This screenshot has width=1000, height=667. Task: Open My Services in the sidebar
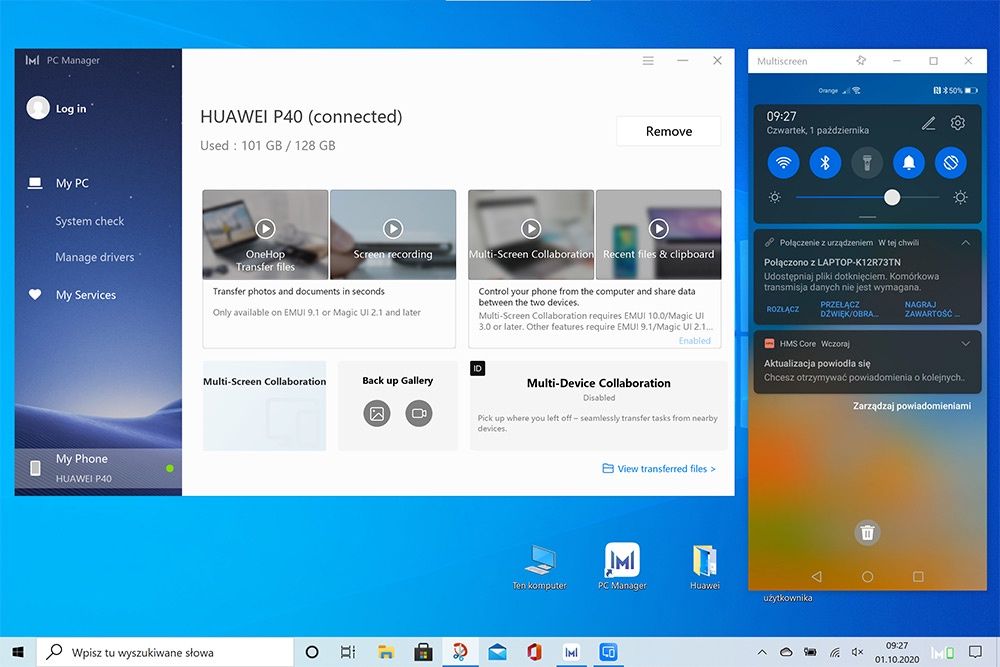(85, 295)
